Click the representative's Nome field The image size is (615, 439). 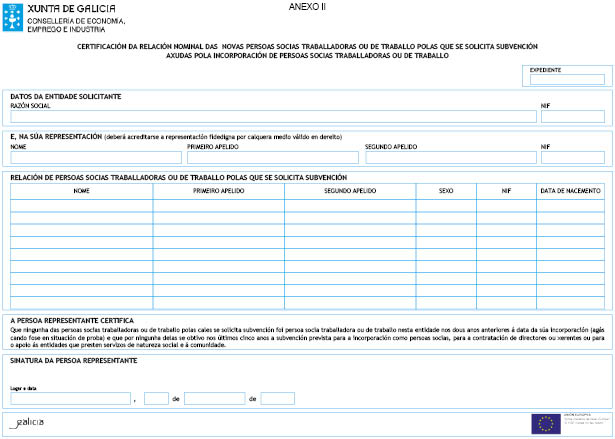[96, 158]
